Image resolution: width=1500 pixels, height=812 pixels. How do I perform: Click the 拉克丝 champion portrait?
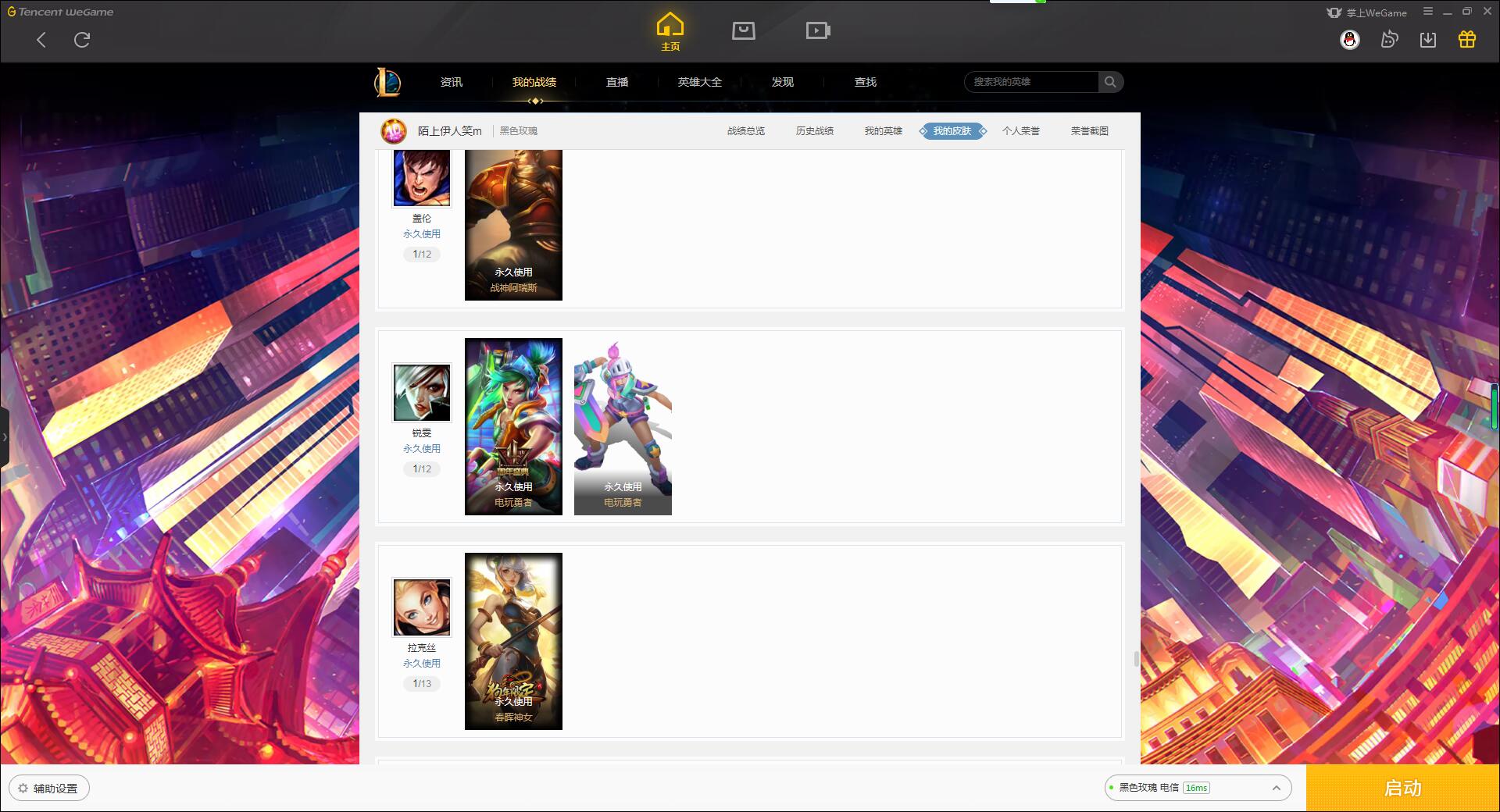point(422,607)
